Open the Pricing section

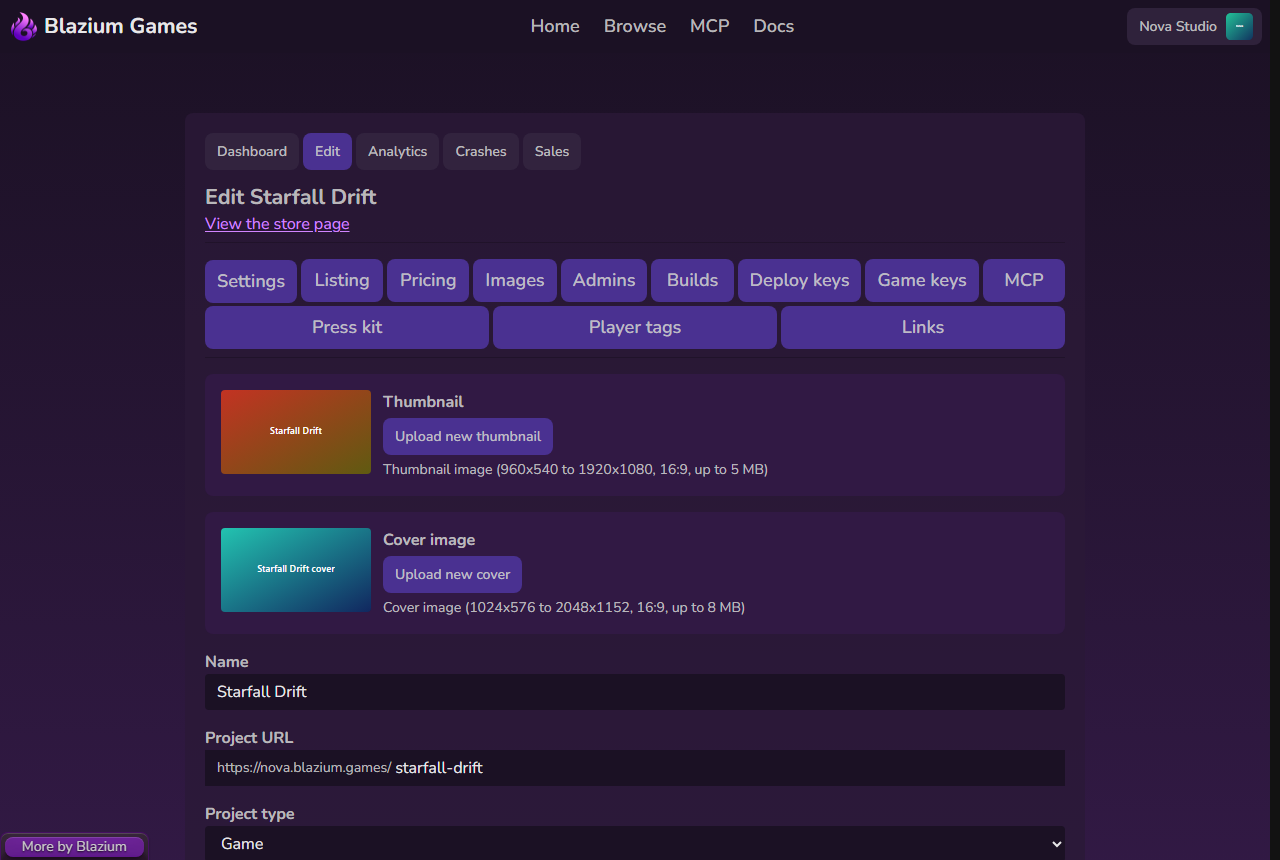tap(428, 281)
